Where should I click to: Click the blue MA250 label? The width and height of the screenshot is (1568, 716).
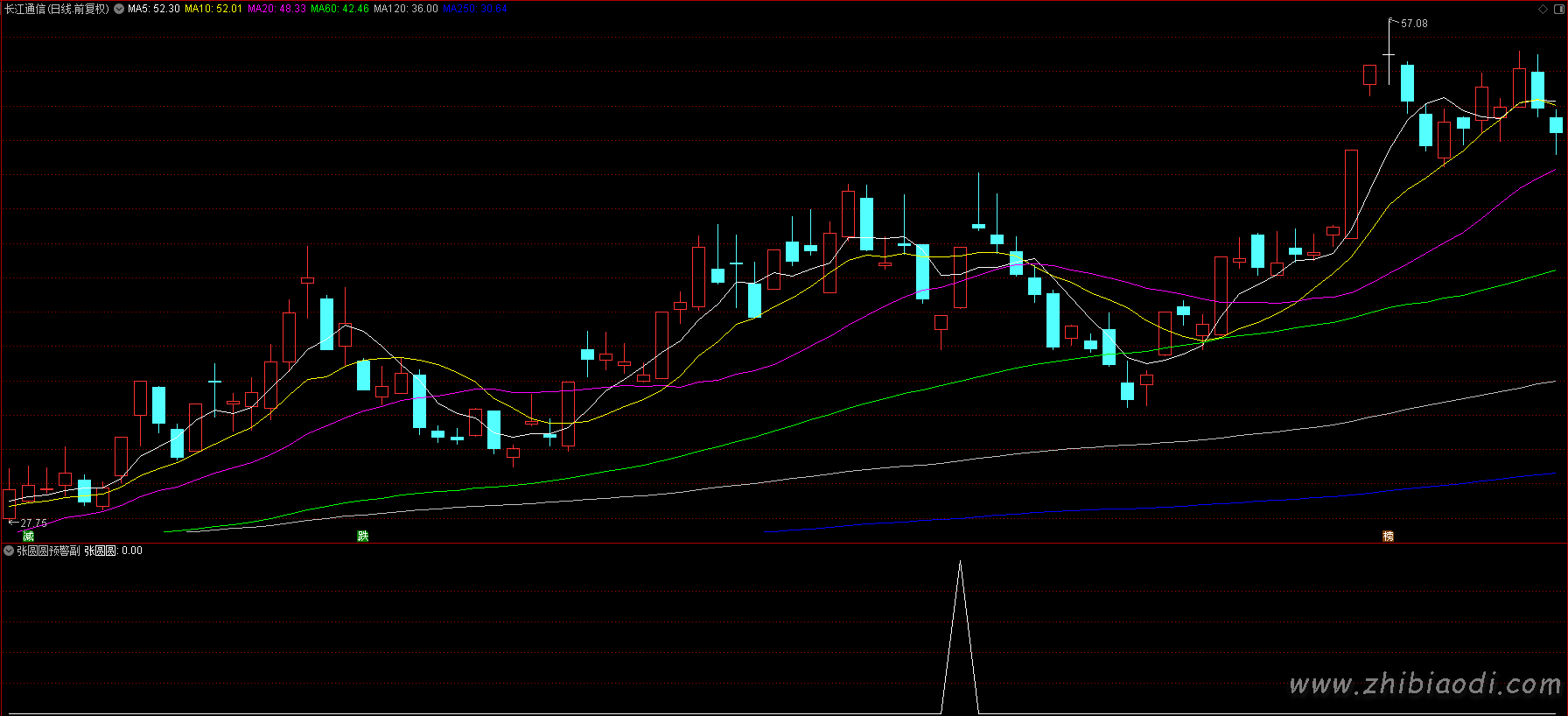click(x=474, y=9)
